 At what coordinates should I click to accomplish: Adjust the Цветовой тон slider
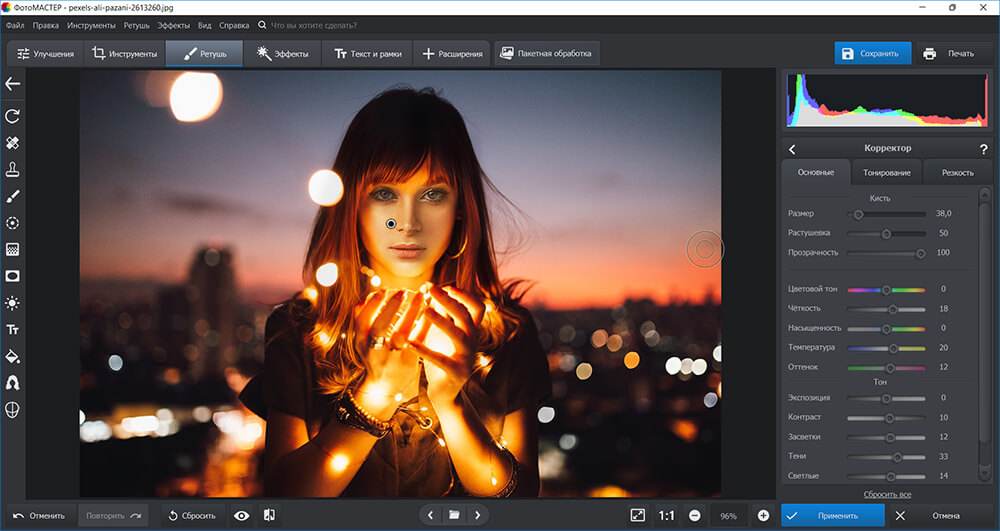[x=886, y=289]
